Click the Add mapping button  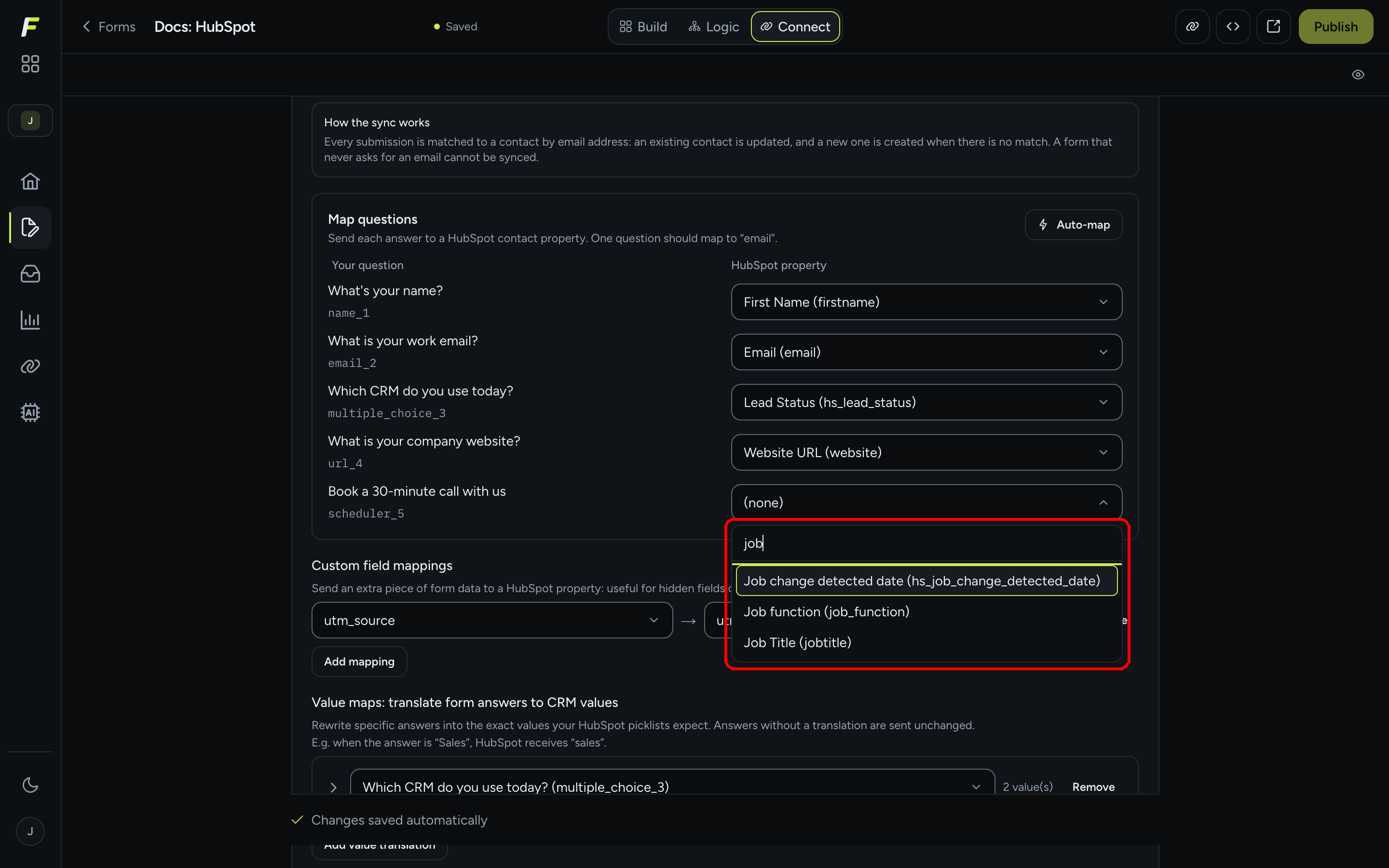pos(359,661)
